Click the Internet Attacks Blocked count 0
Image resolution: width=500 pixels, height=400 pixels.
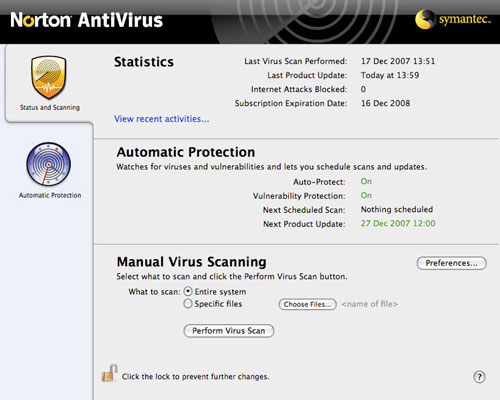click(x=363, y=89)
